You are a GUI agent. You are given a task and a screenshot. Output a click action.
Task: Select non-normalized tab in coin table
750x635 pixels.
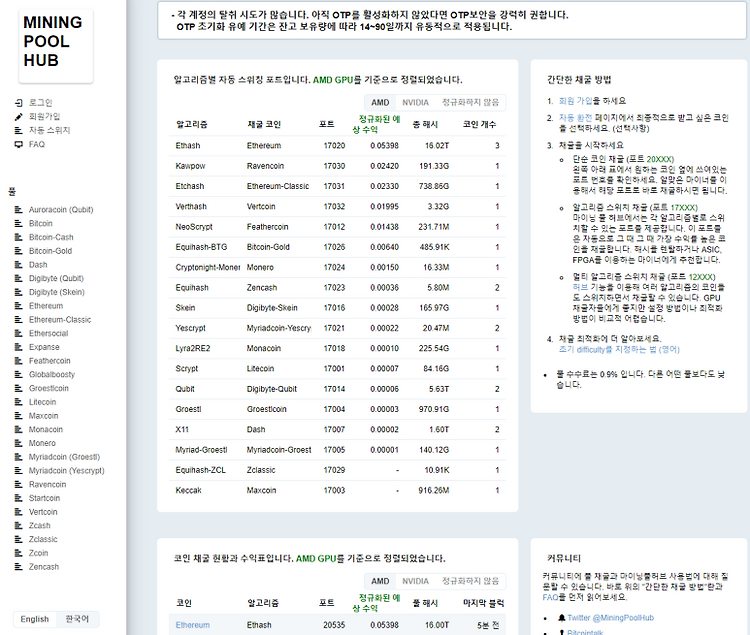(x=470, y=581)
